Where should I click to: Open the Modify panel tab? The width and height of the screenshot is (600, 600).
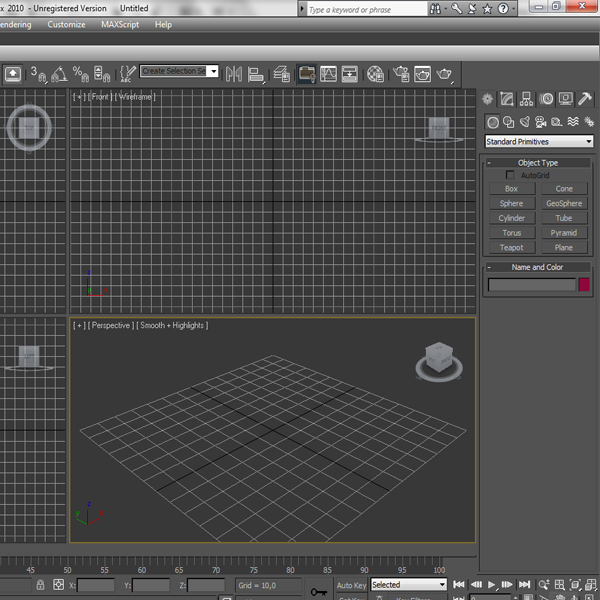[507, 99]
